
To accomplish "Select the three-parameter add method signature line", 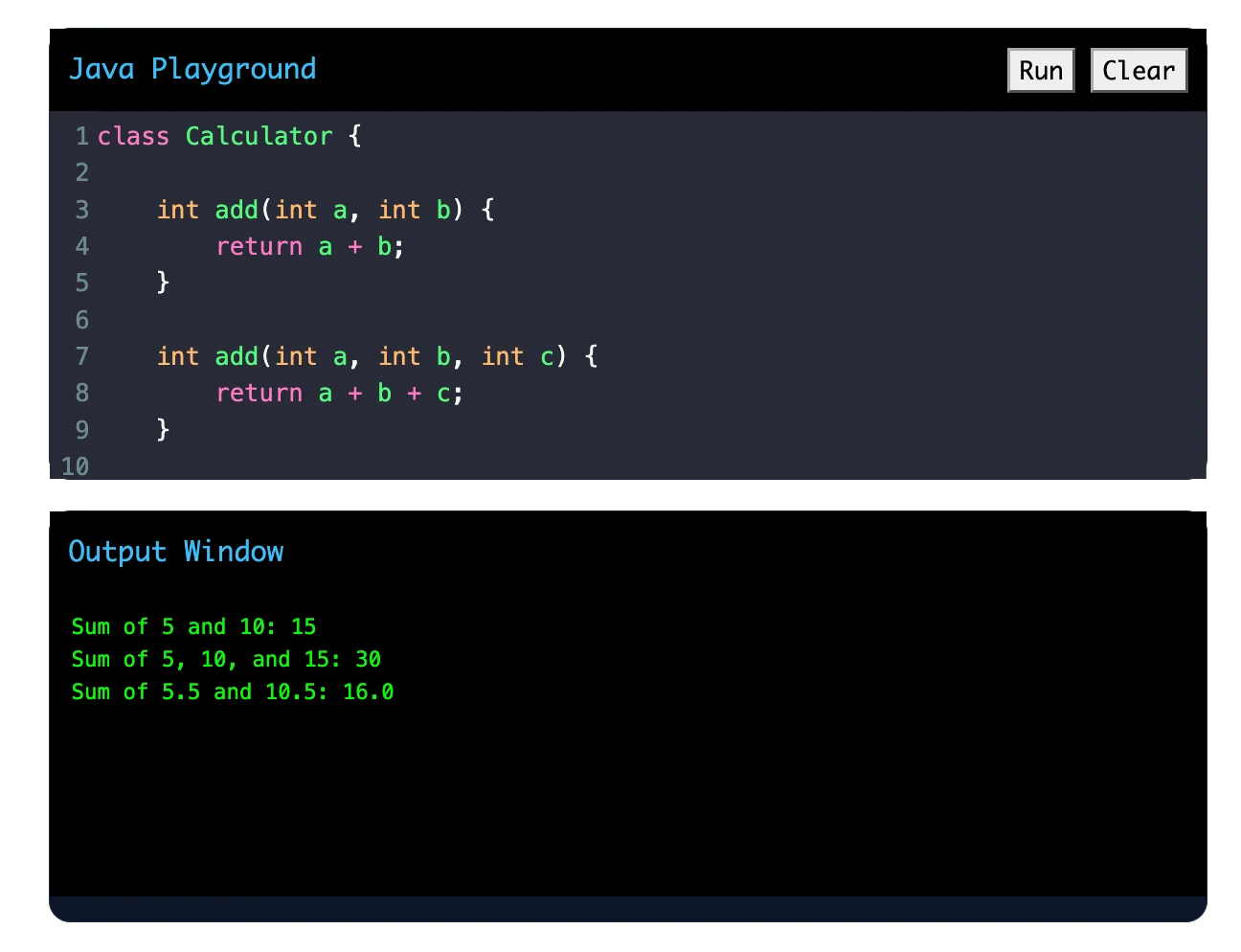I will tap(377, 356).
